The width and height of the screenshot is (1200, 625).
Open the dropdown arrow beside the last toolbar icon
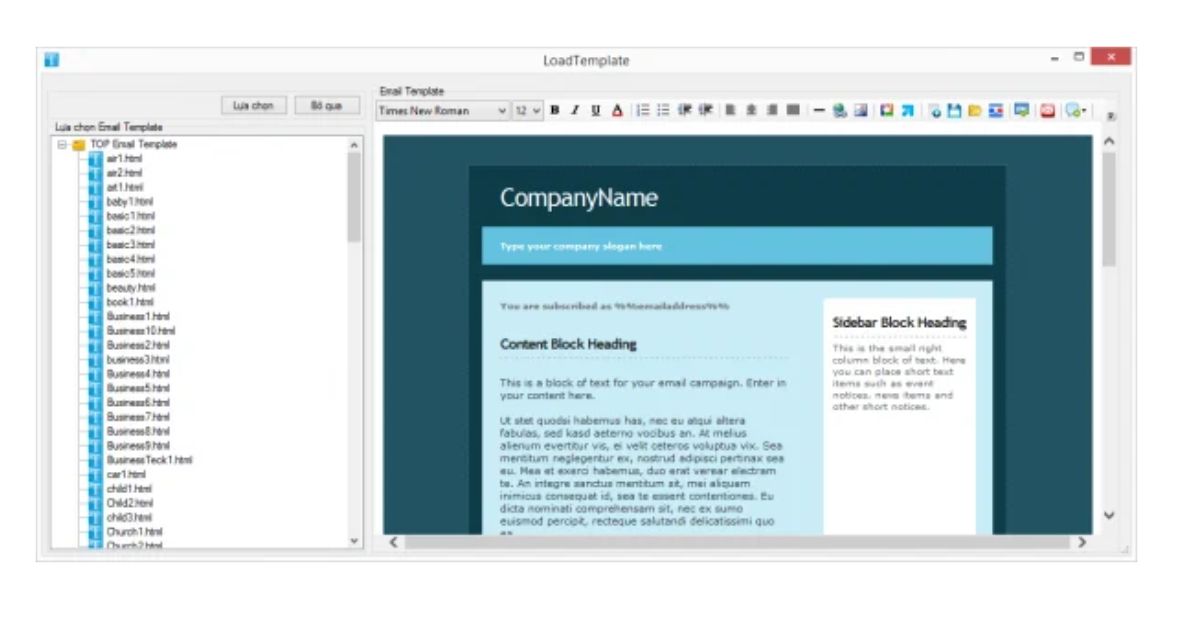point(1085,111)
